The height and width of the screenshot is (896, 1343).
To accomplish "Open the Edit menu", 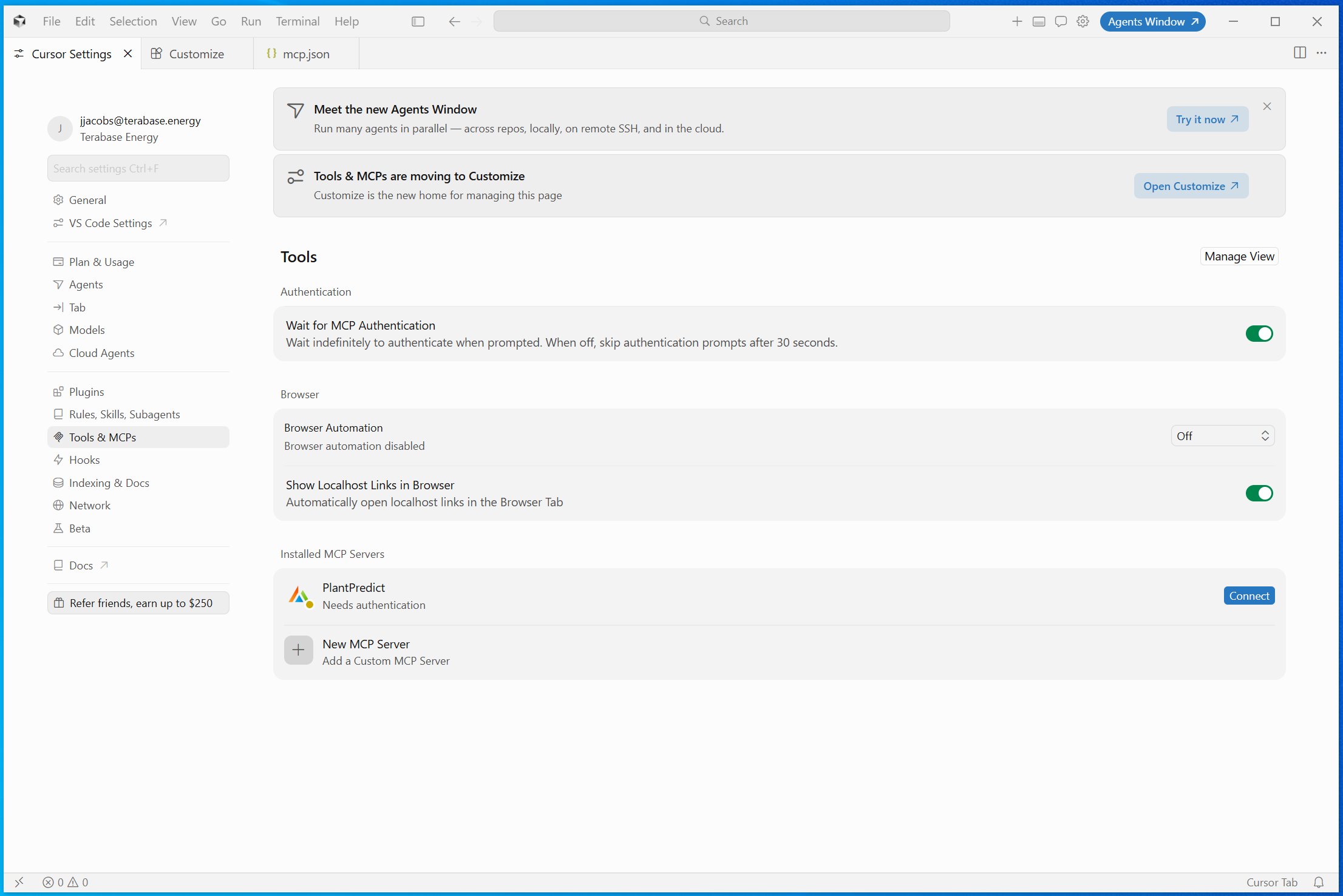I will (x=85, y=21).
